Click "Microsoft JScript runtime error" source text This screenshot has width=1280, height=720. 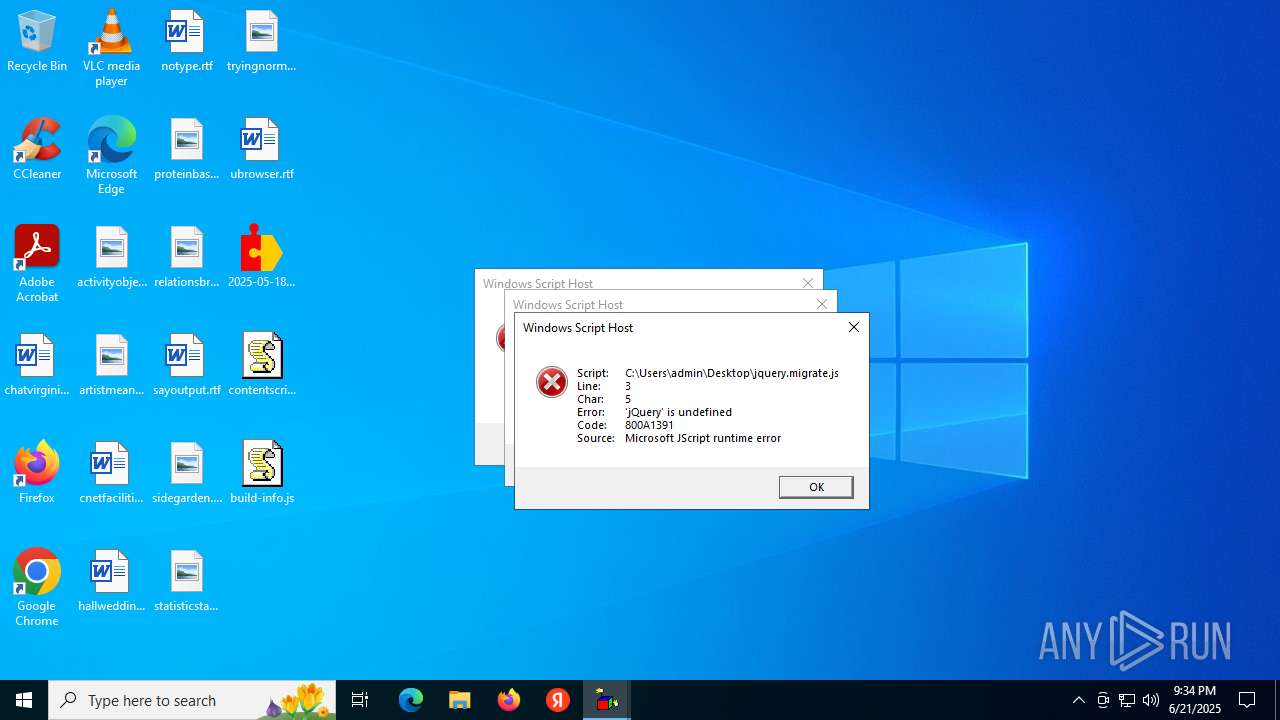[703, 438]
